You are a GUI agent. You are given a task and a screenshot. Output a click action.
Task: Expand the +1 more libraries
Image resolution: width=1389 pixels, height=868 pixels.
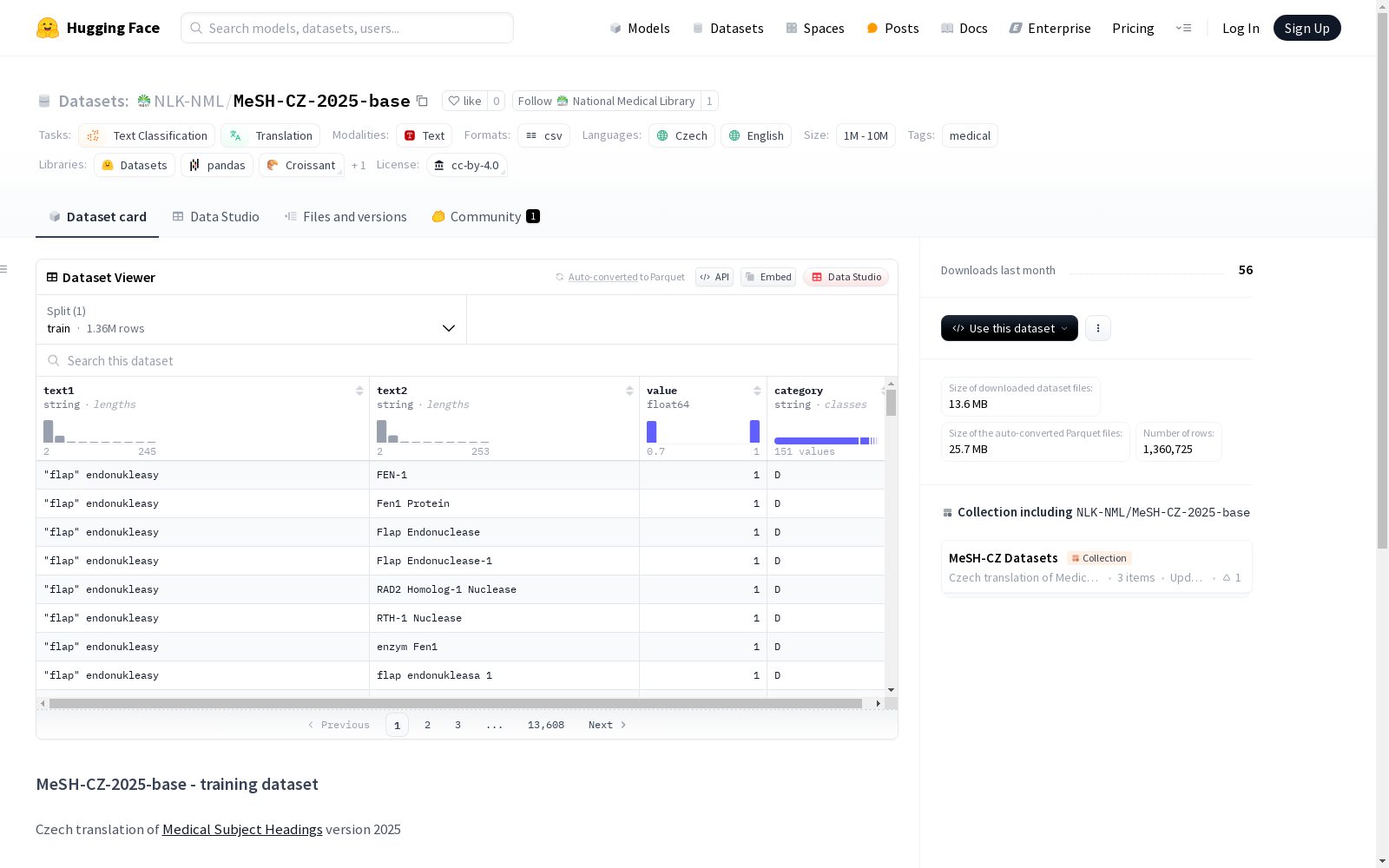coord(359,165)
